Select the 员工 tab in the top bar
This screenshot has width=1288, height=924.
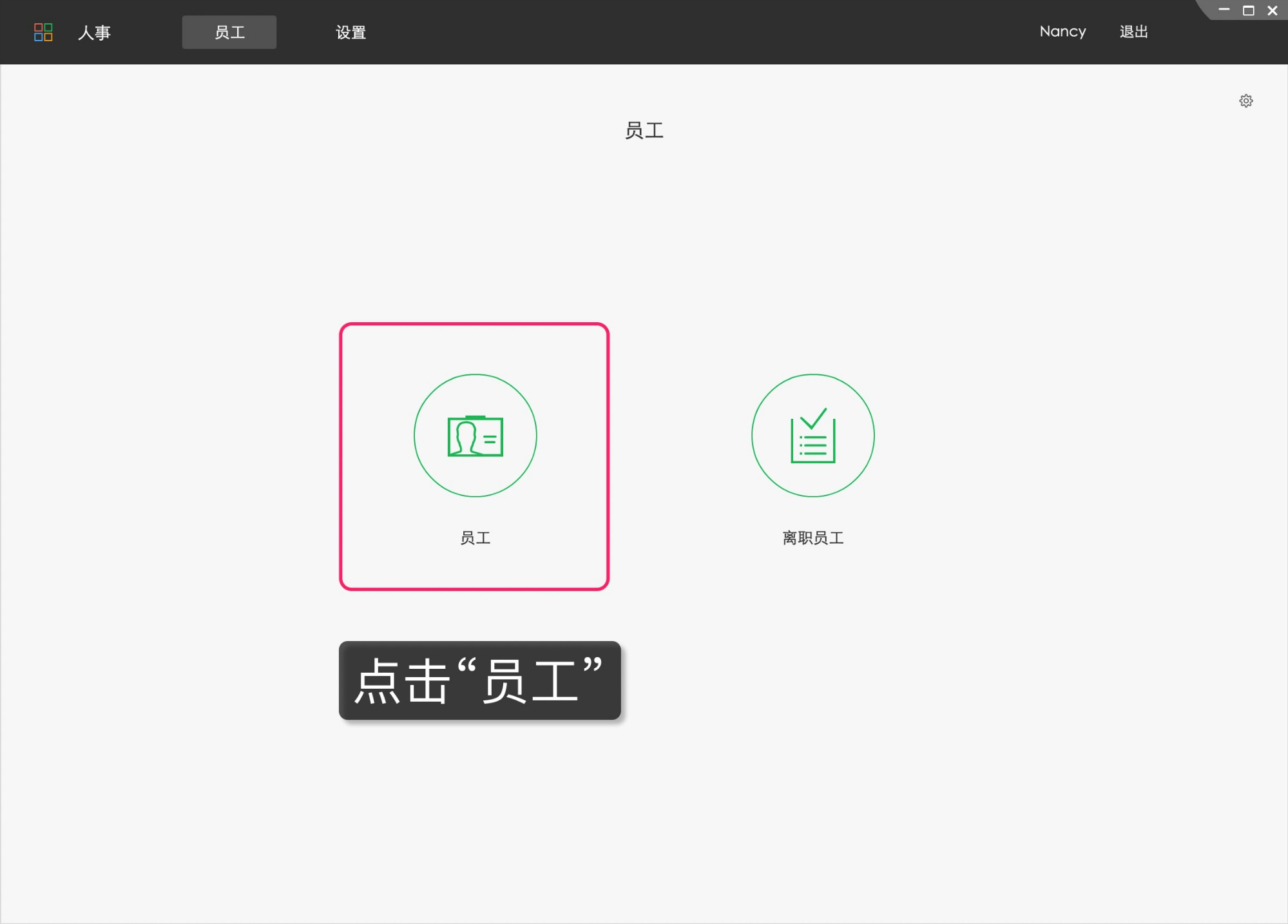[x=229, y=32]
